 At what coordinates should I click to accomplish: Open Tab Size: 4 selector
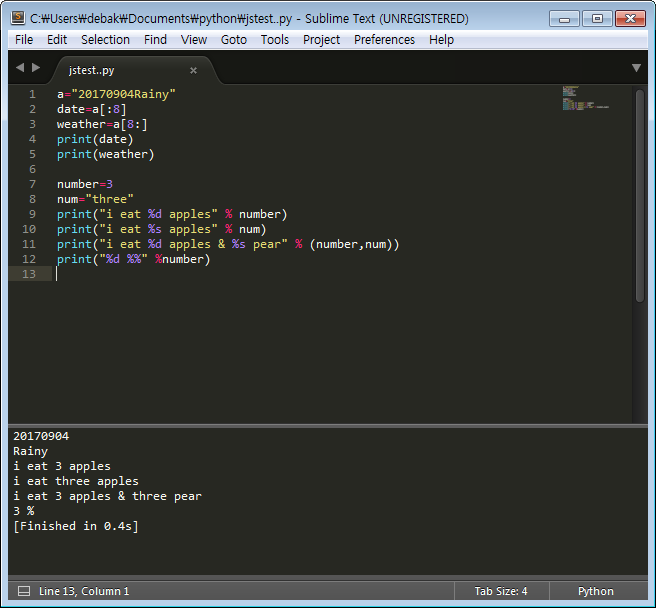tap(501, 591)
